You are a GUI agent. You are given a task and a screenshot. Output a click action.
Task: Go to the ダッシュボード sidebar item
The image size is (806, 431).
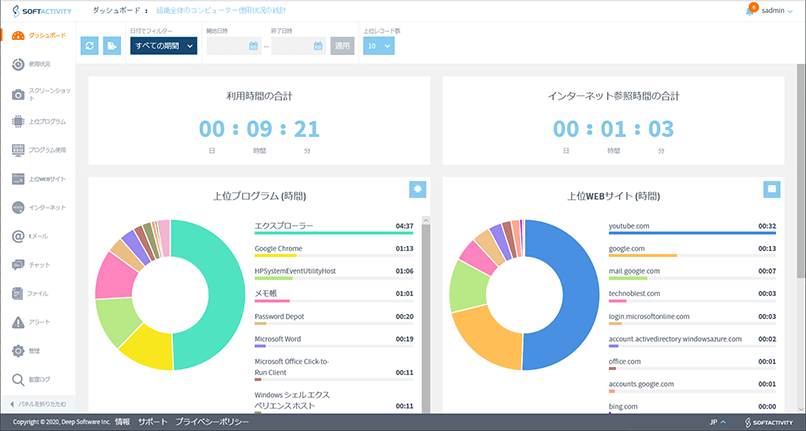(x=36, y=35)
